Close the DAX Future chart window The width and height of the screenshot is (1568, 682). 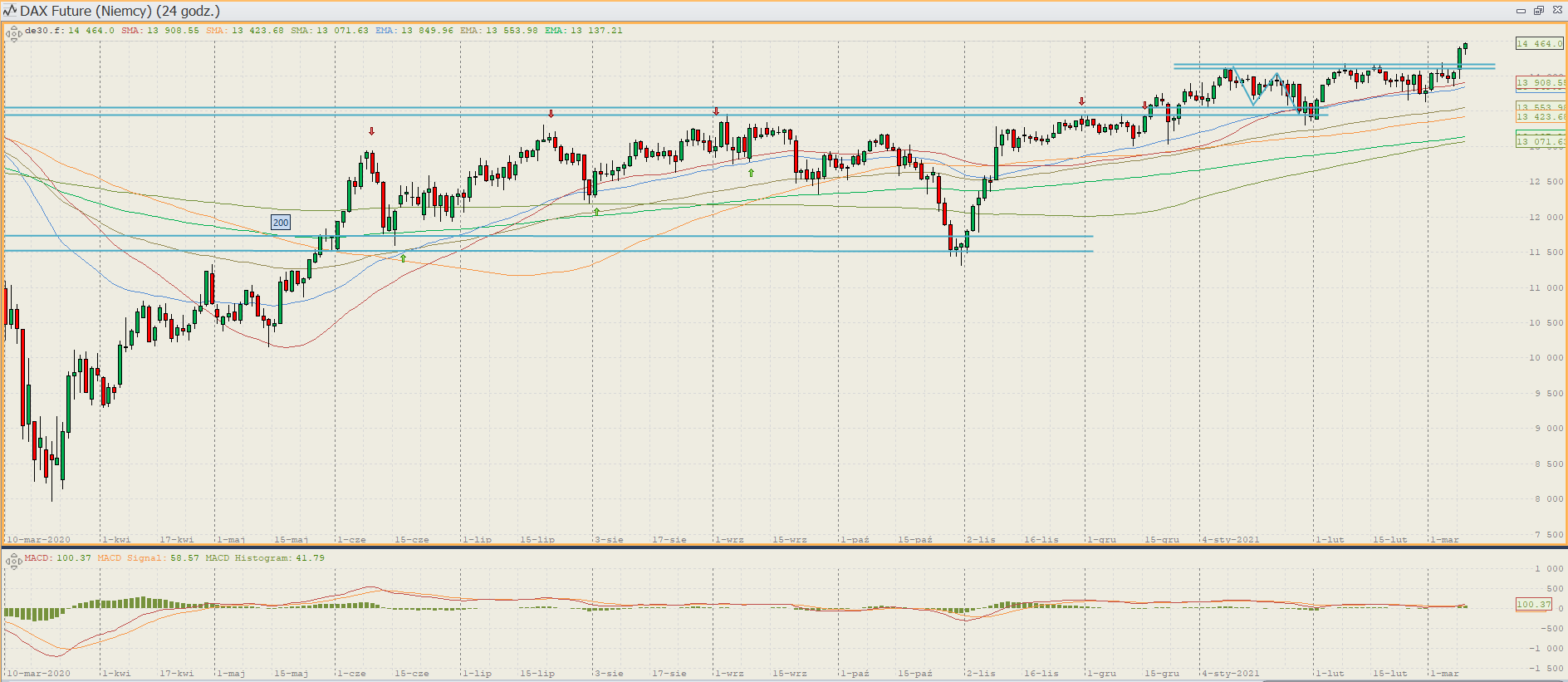click(1557, 11)
